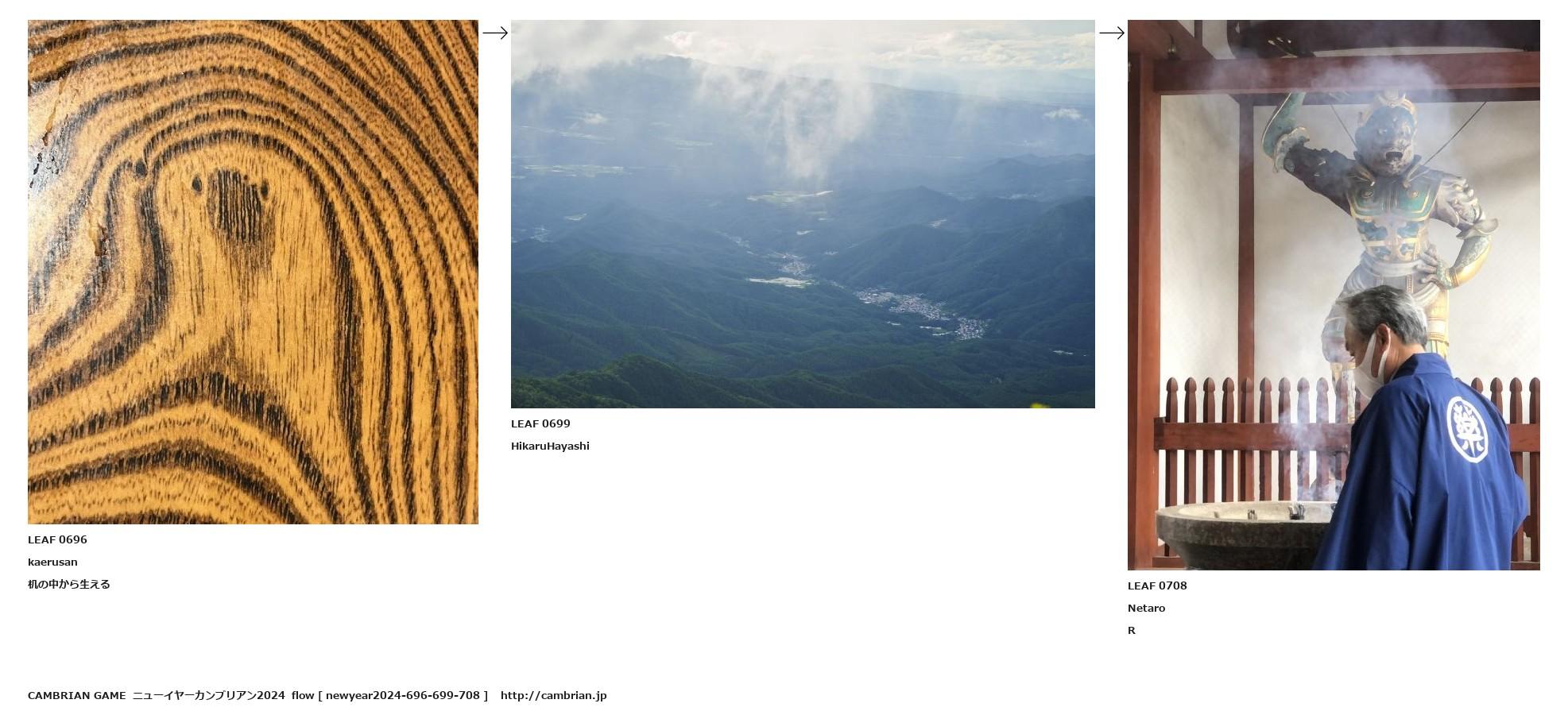
Task: Click the caption 机の中から生える
Action: [x=69, y=584]
